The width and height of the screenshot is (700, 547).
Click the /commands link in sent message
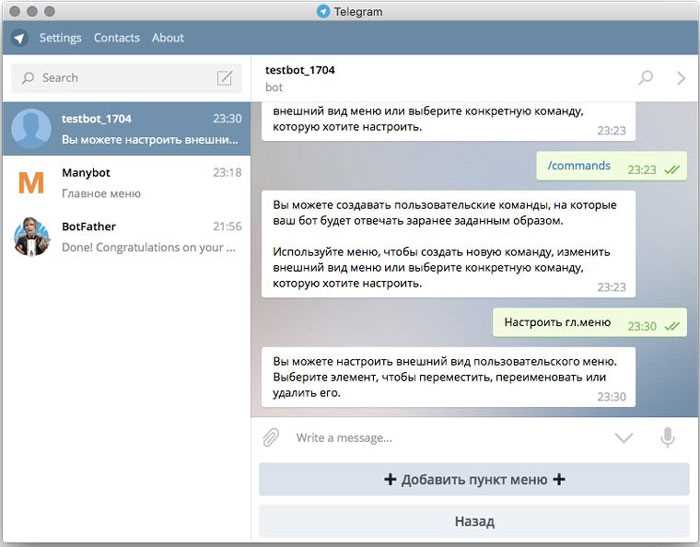click(x=579, y=166)
